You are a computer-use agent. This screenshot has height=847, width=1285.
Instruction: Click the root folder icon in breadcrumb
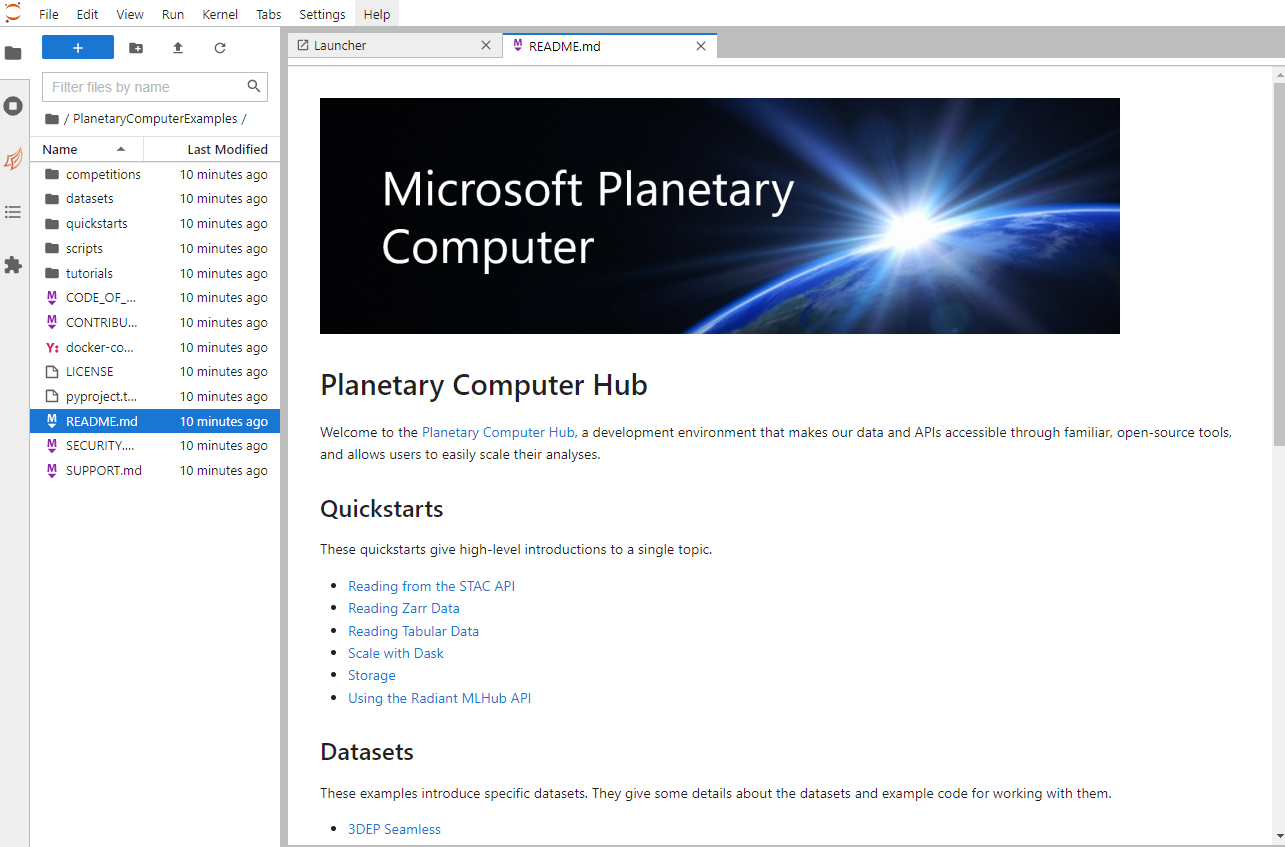[52, 119]
